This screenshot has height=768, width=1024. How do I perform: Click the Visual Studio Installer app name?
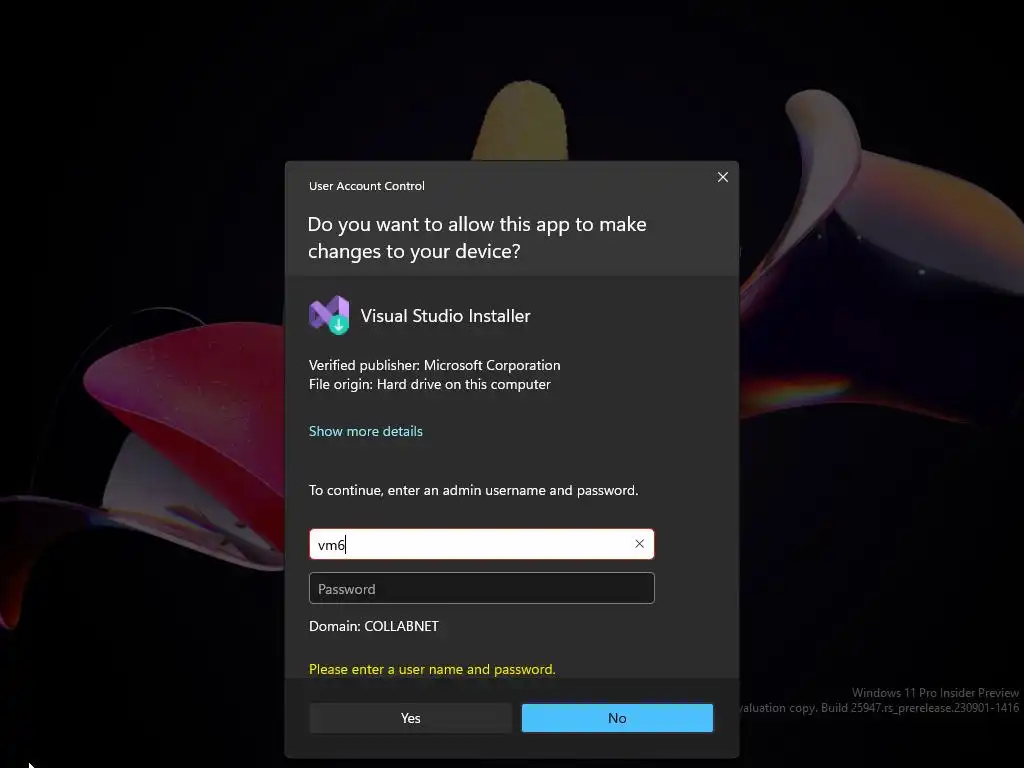click(x=445, y=316)
